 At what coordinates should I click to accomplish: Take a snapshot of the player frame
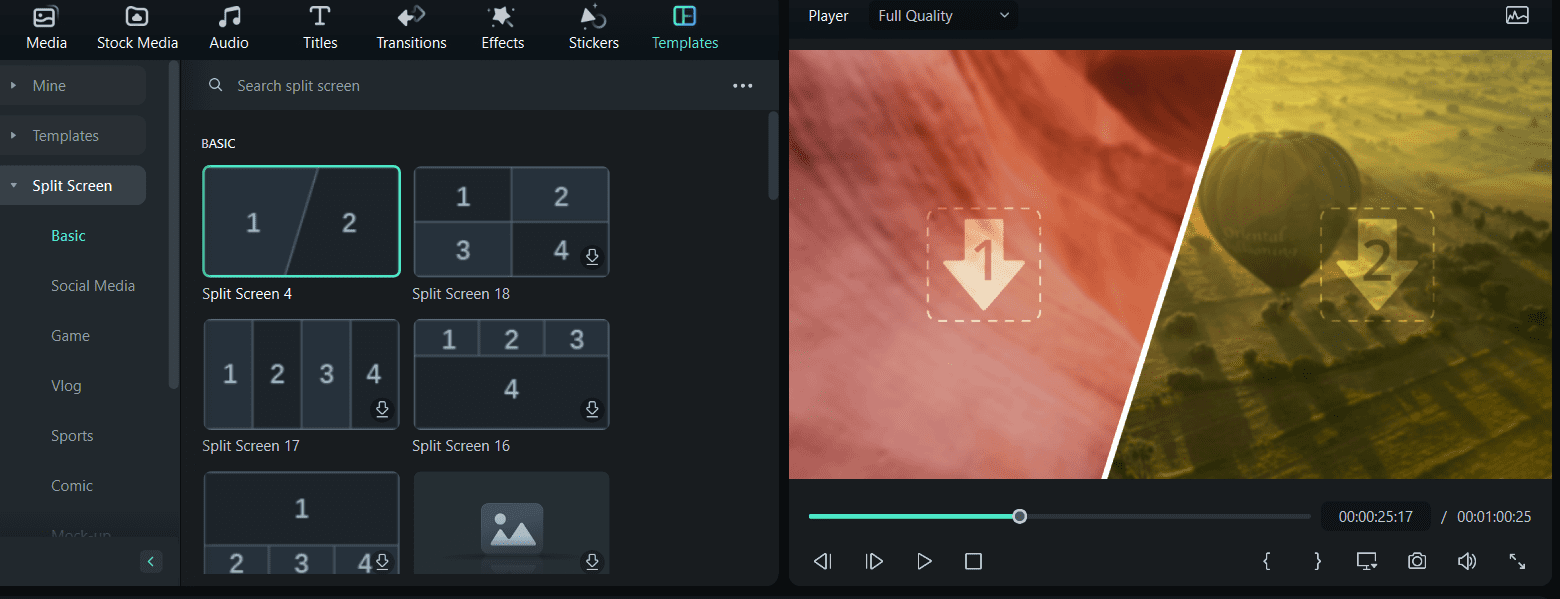click(1416, 561)
